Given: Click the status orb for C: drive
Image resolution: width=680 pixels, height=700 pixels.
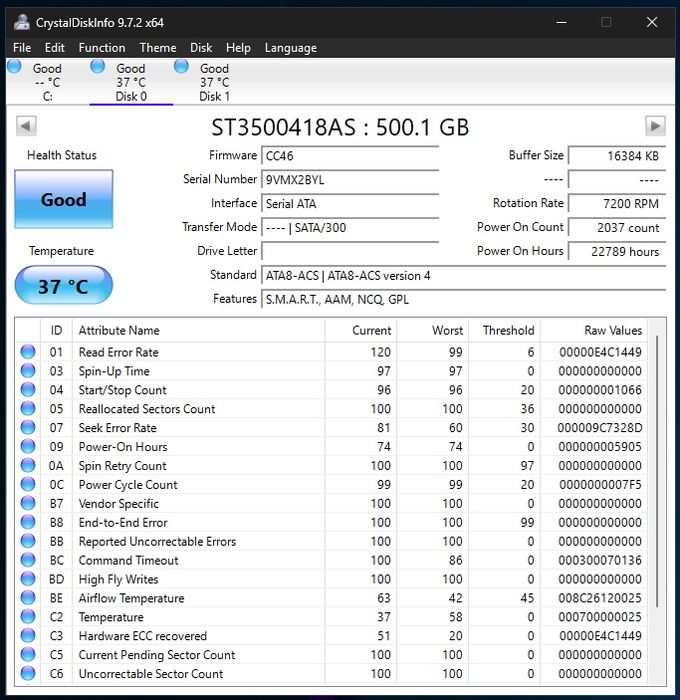Looking at the screenshot, I should pyautogui.click(x=14, y=67).
